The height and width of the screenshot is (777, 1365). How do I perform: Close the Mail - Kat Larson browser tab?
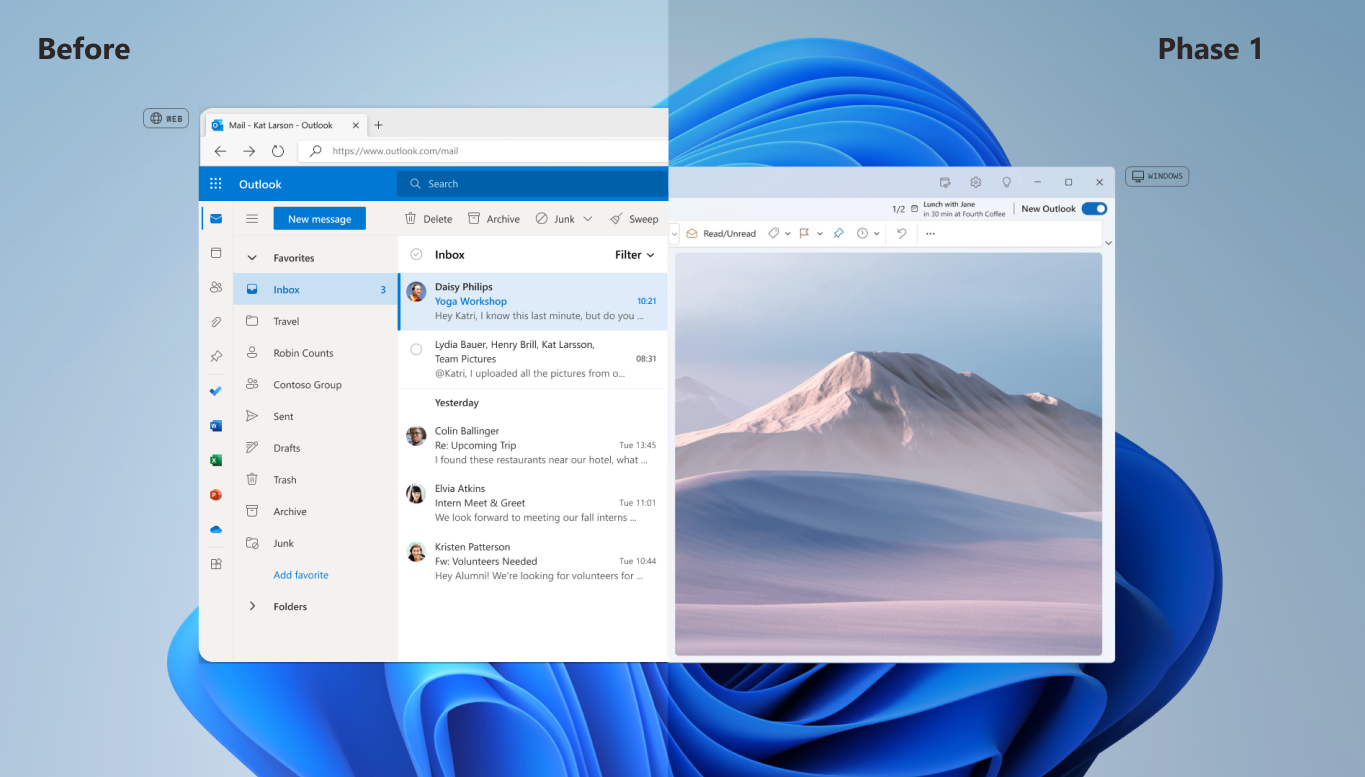pos(356,125)
